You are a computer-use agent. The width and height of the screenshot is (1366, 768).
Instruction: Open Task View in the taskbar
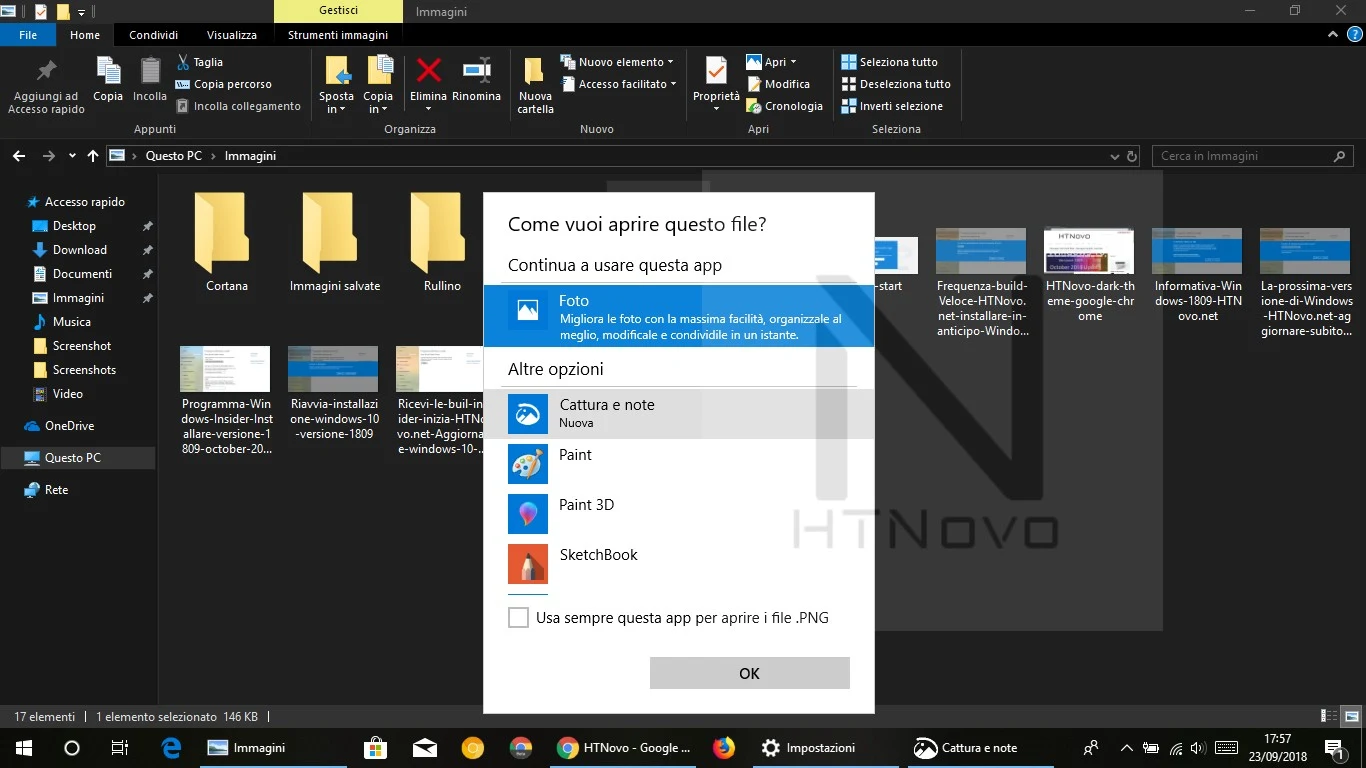click(120, 748)
